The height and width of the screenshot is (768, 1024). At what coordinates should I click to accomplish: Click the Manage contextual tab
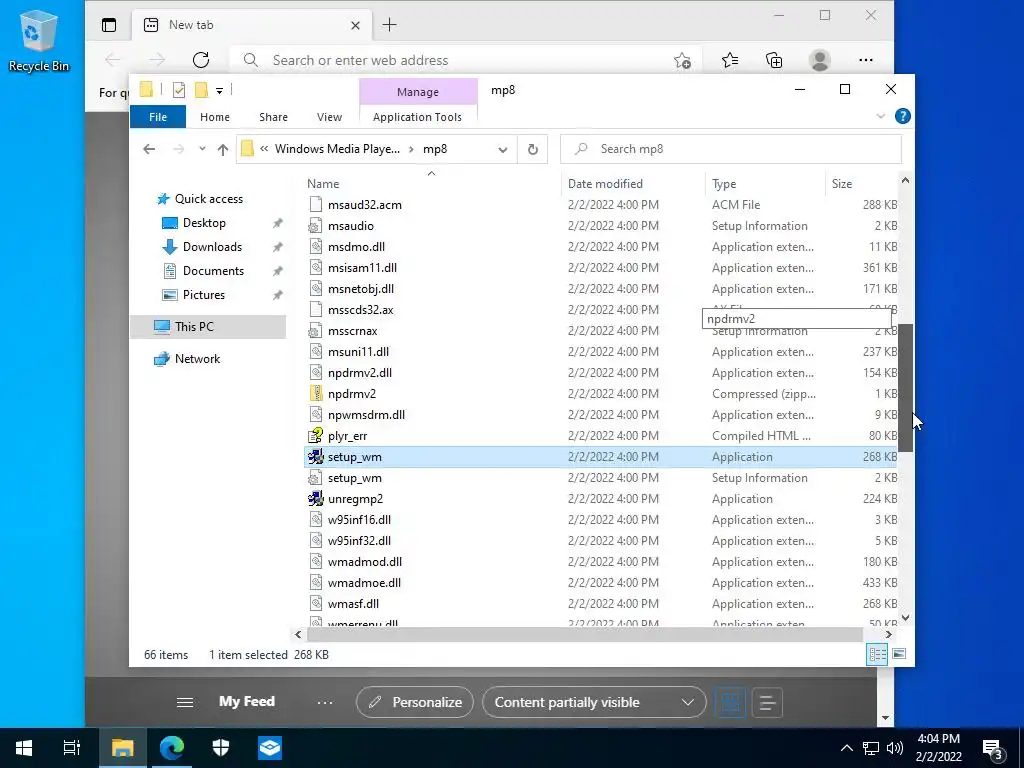[418, 92]
